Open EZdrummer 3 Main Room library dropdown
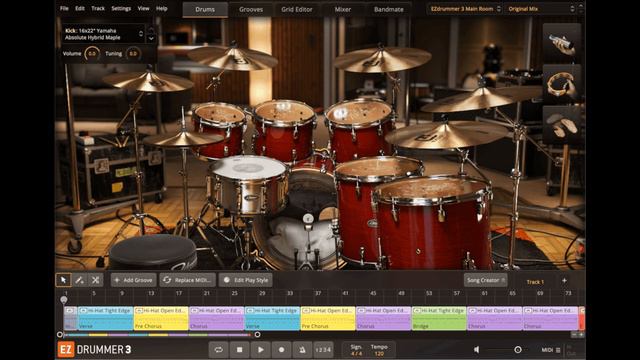640x360 pixels. (465, 9)
